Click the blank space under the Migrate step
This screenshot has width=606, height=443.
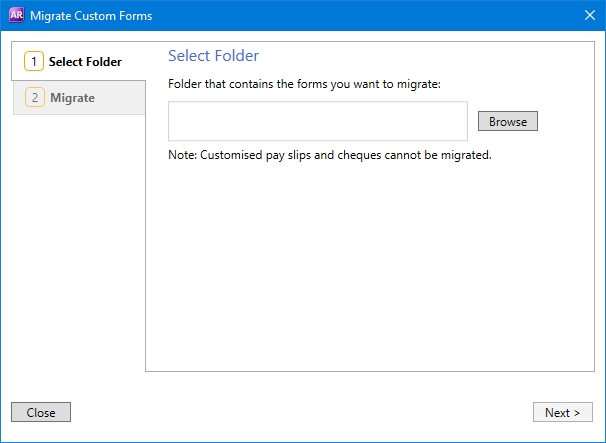tap(79, 240)
